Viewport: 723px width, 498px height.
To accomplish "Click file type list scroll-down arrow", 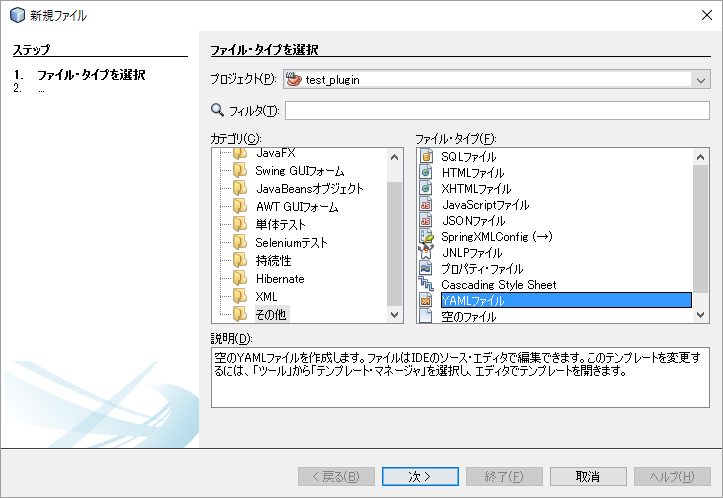I will [700, 314].
